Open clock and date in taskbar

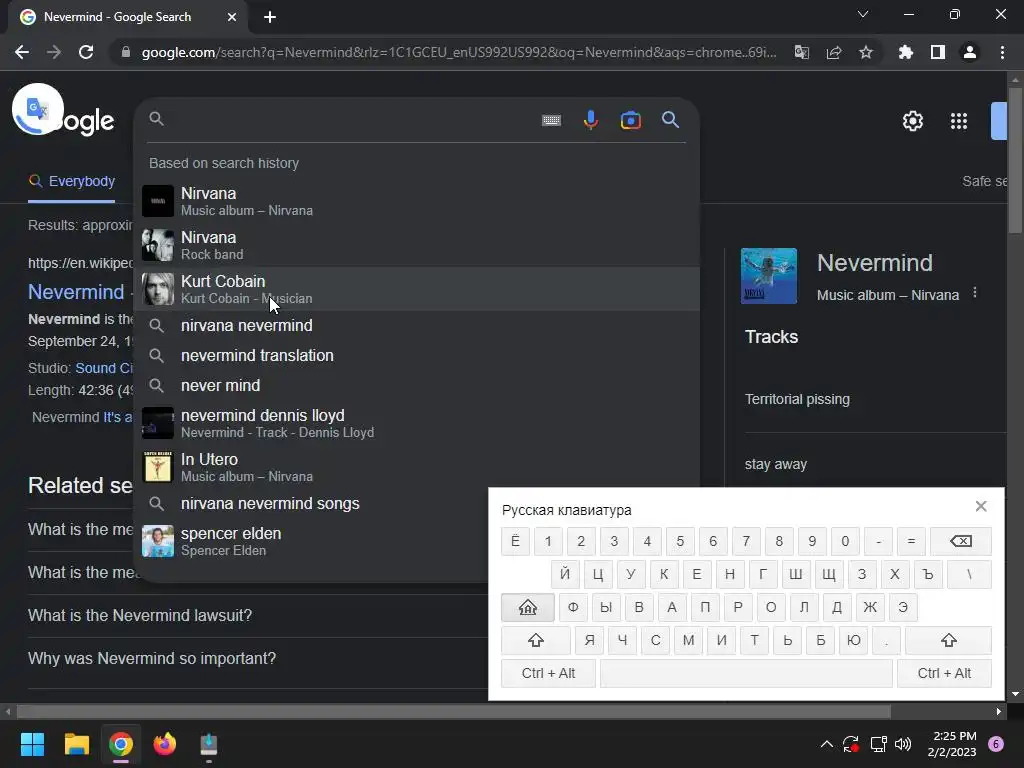pos(952,744)
